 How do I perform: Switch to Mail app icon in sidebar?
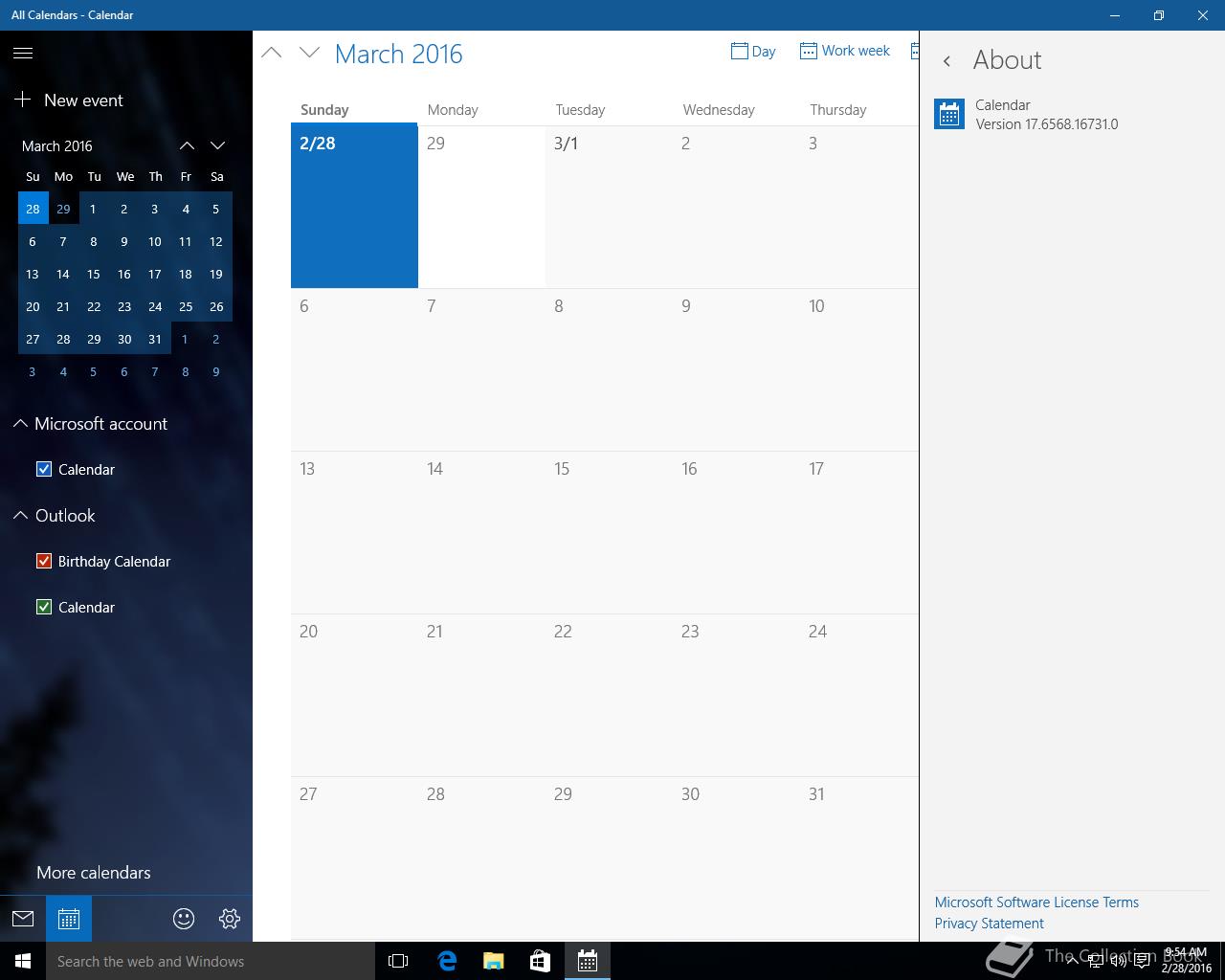point(23,919)
